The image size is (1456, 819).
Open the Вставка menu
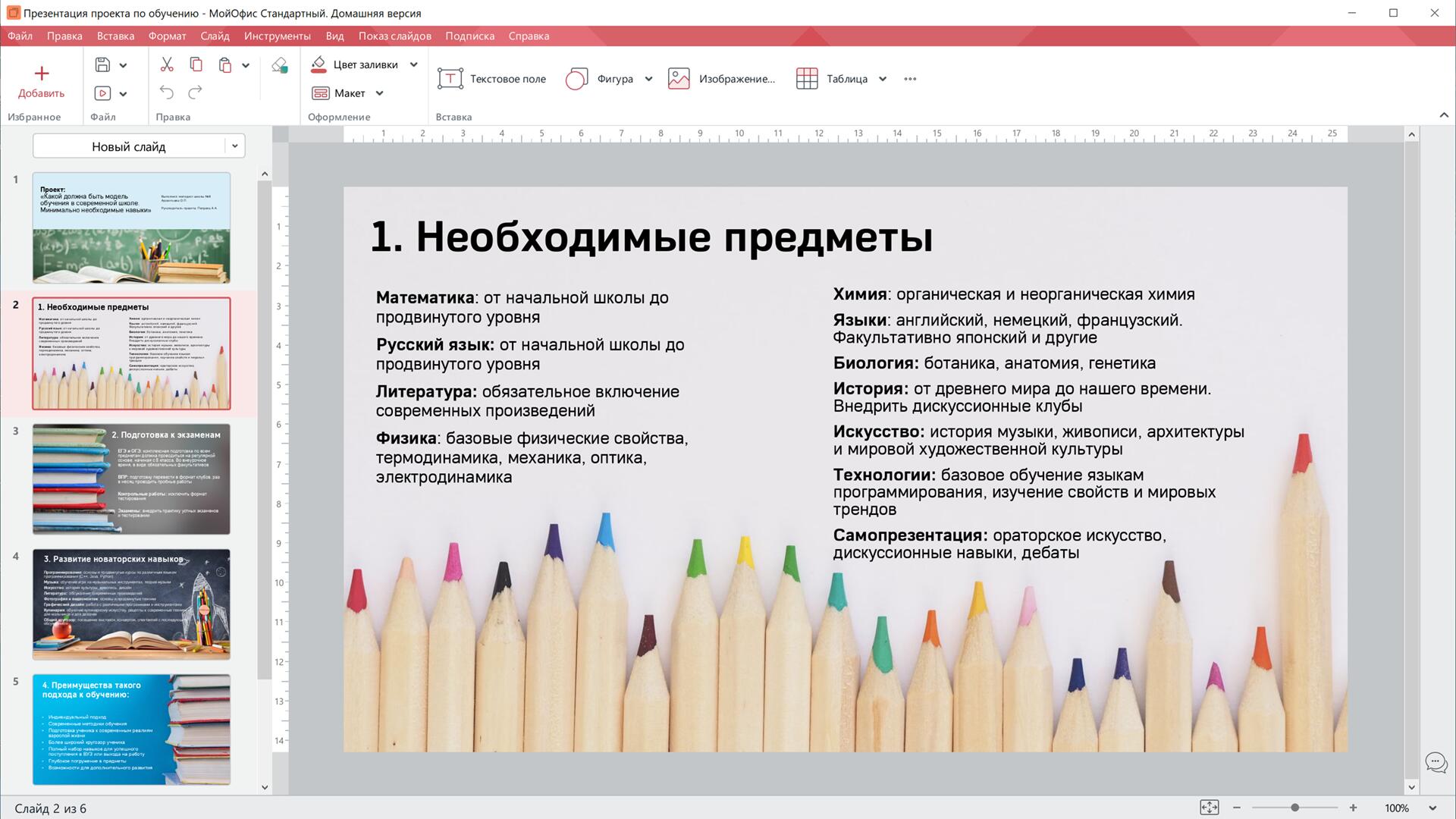coord(115,36)
